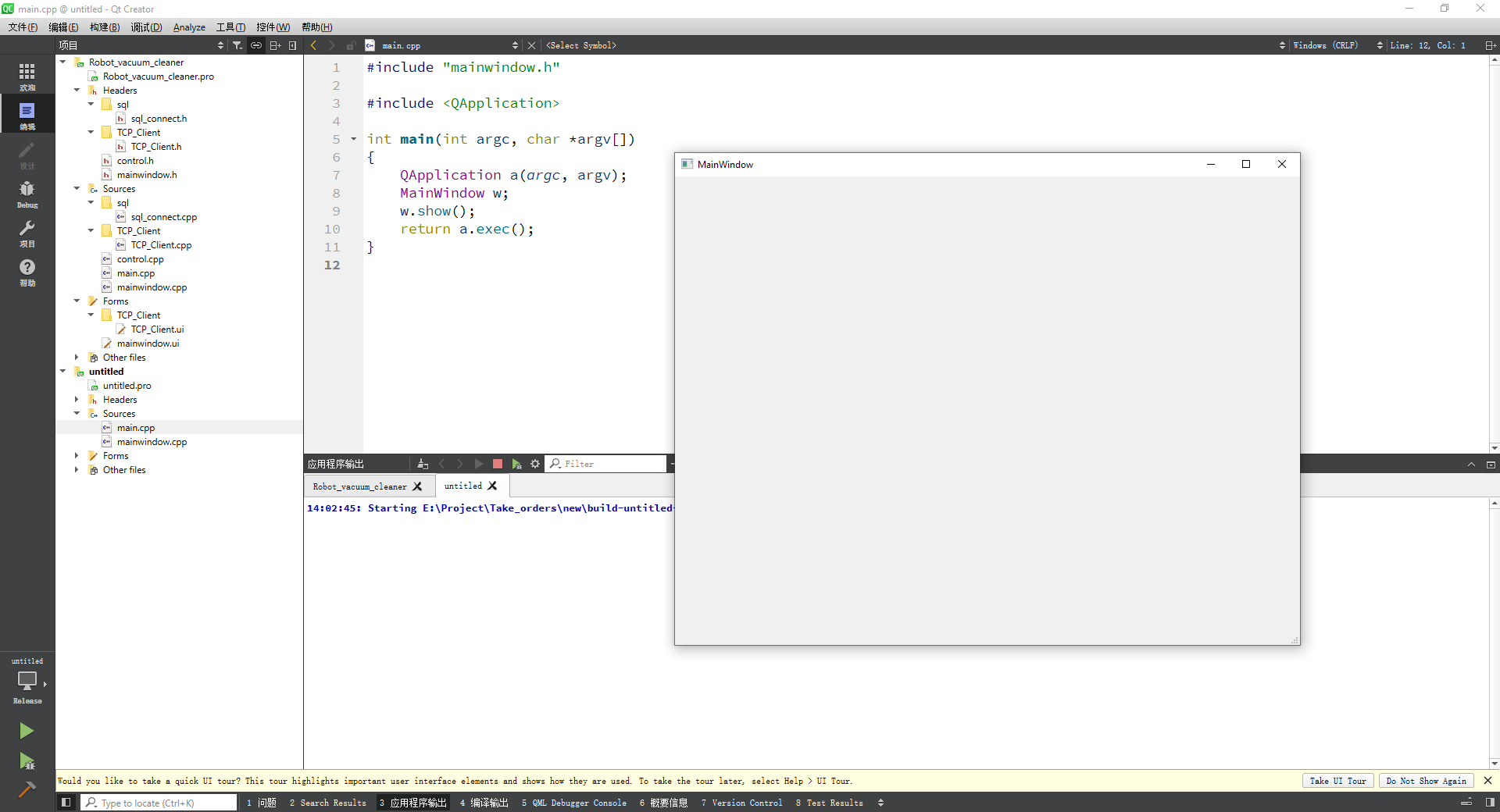The width and height of the screenshot is (1500, 812).
Task: Open application output settings gear
Action: [x=535, y=464]
